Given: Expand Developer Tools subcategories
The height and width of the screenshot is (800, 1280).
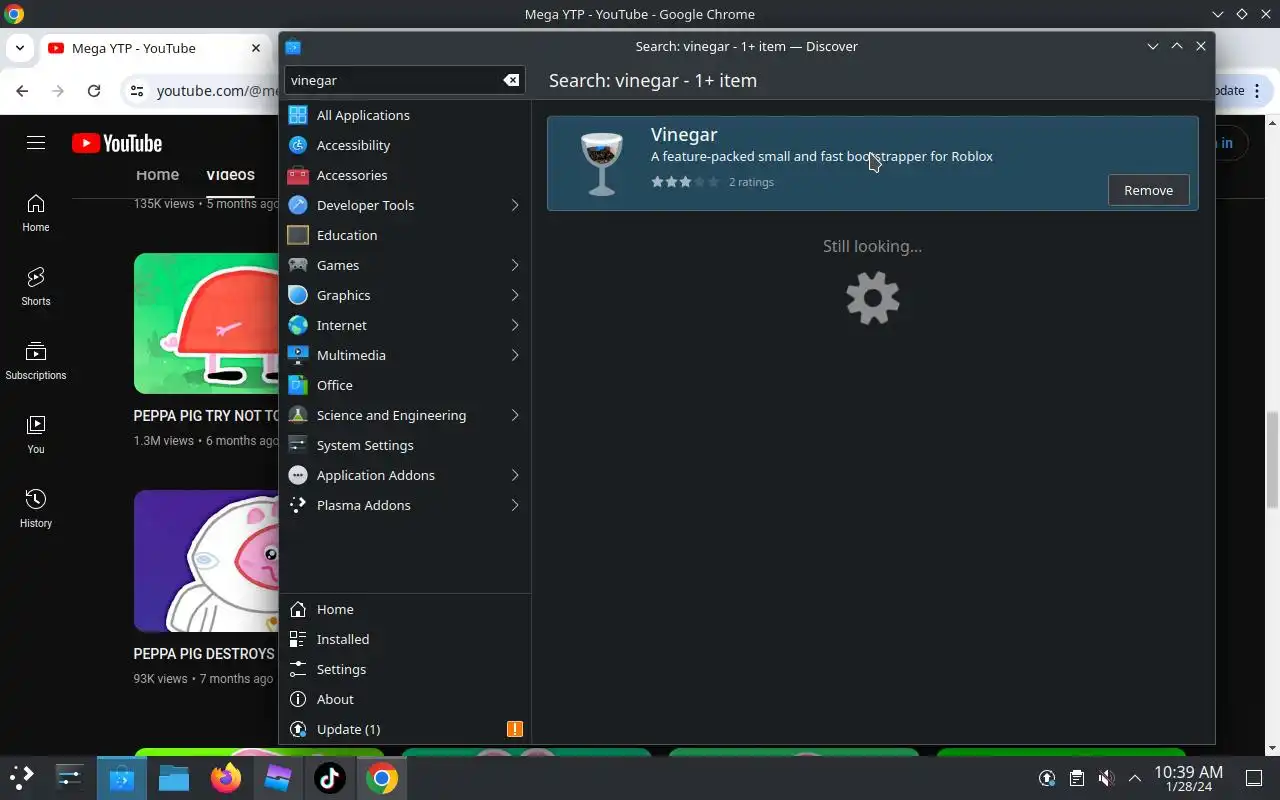Looking at the screenshot, I should pyautogui.click(x=515, y=205).
